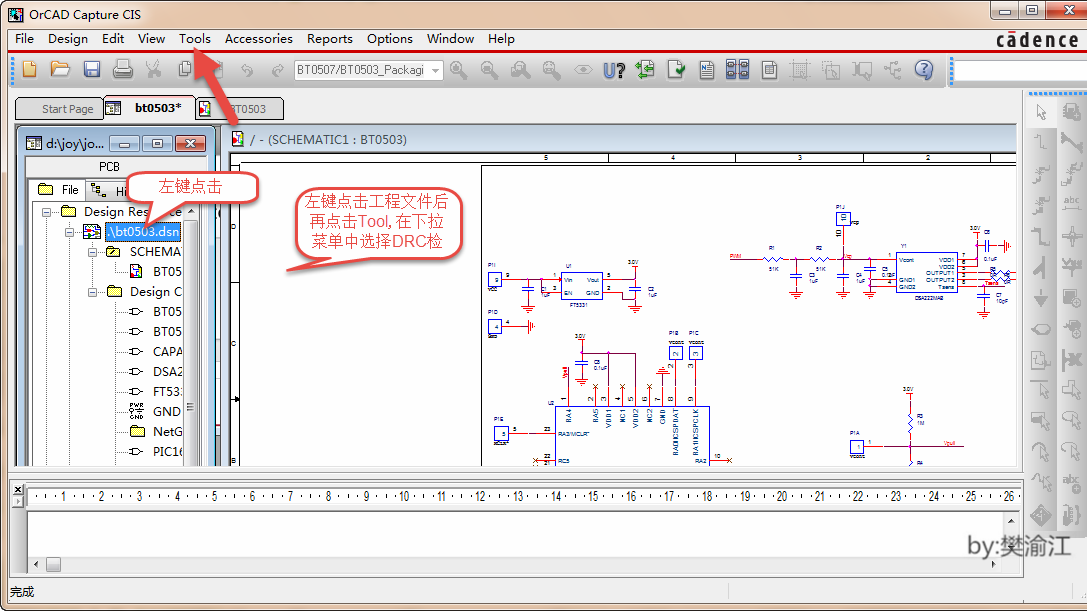Undo the last action
The width and height of the screenshot is (1087, 611).
247,70
